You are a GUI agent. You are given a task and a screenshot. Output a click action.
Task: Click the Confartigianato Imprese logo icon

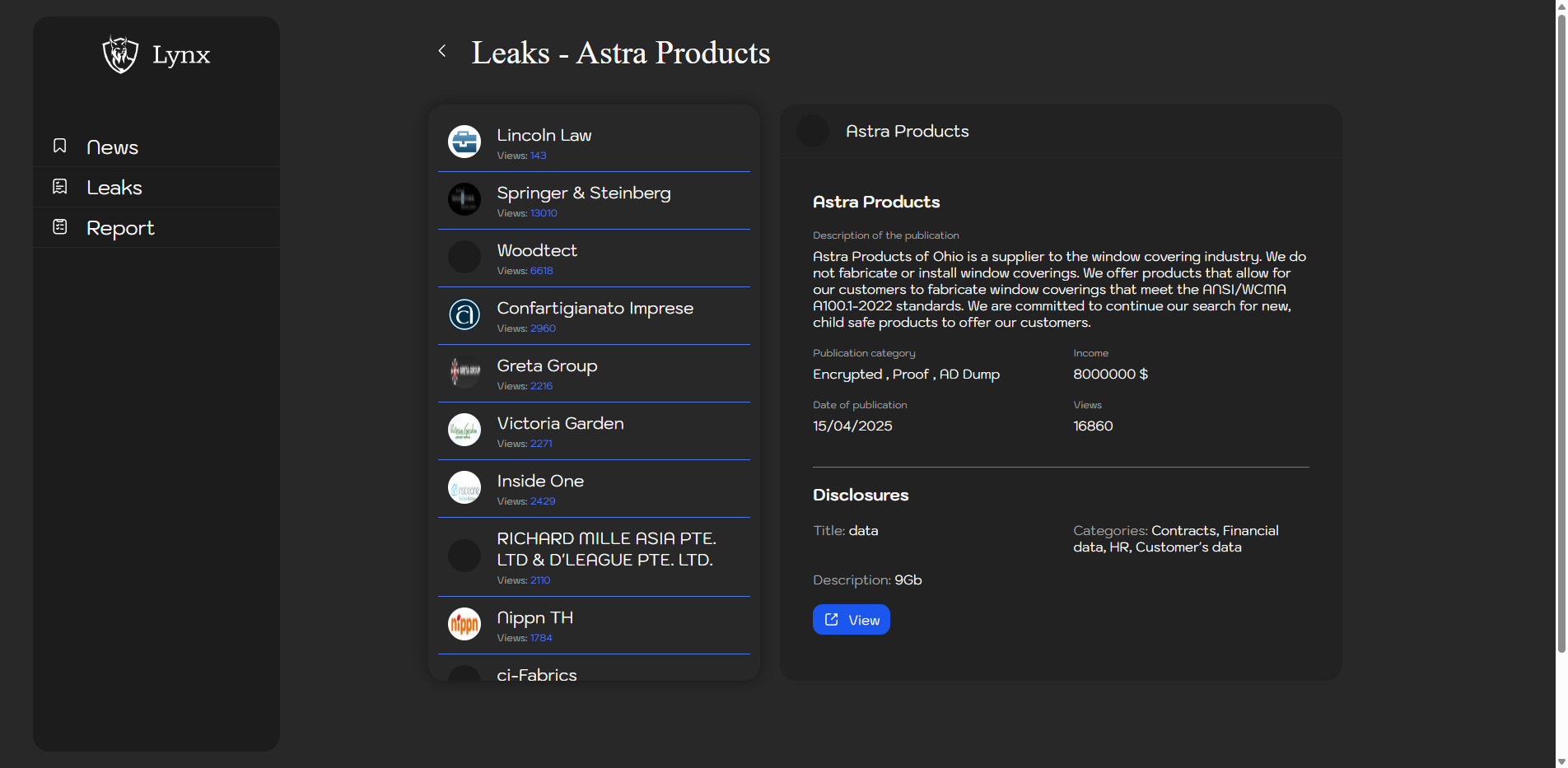(464, 314)
